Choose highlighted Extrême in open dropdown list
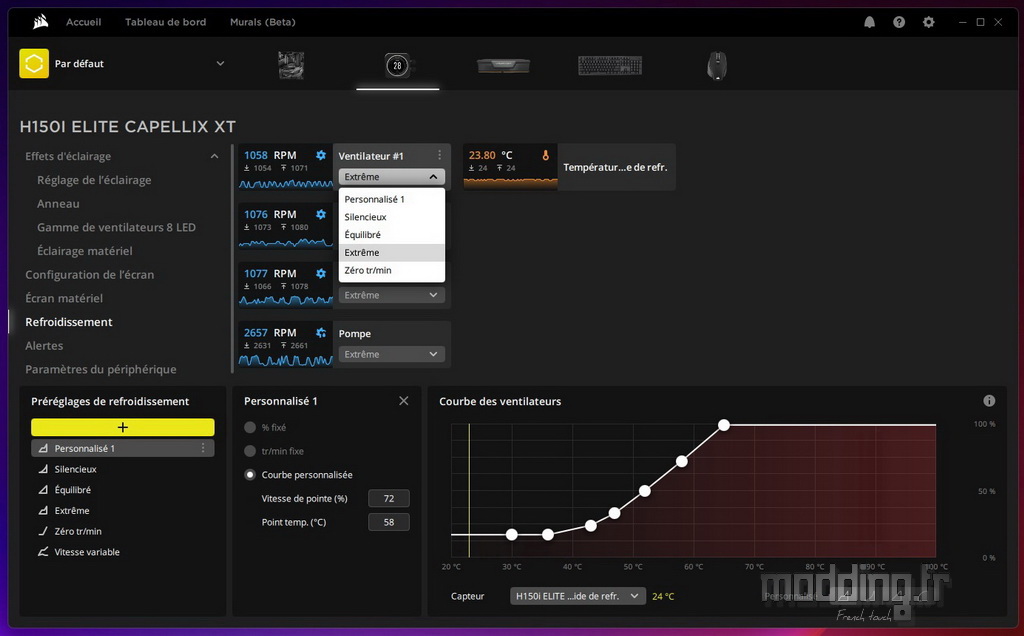The height and width of the screenshot is (636, 1024). (x=392, y=253)
